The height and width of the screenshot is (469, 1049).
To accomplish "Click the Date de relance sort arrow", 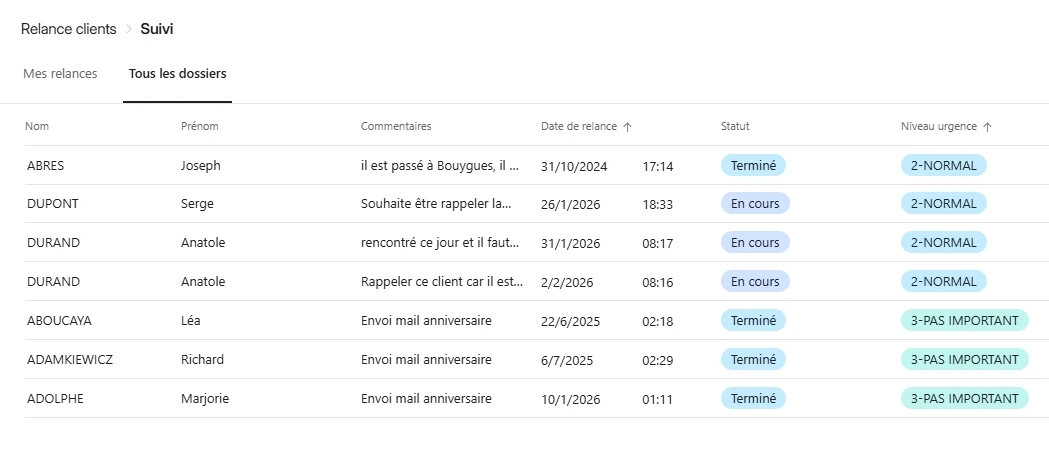I will pyautogui.click(x=627, y=127).
